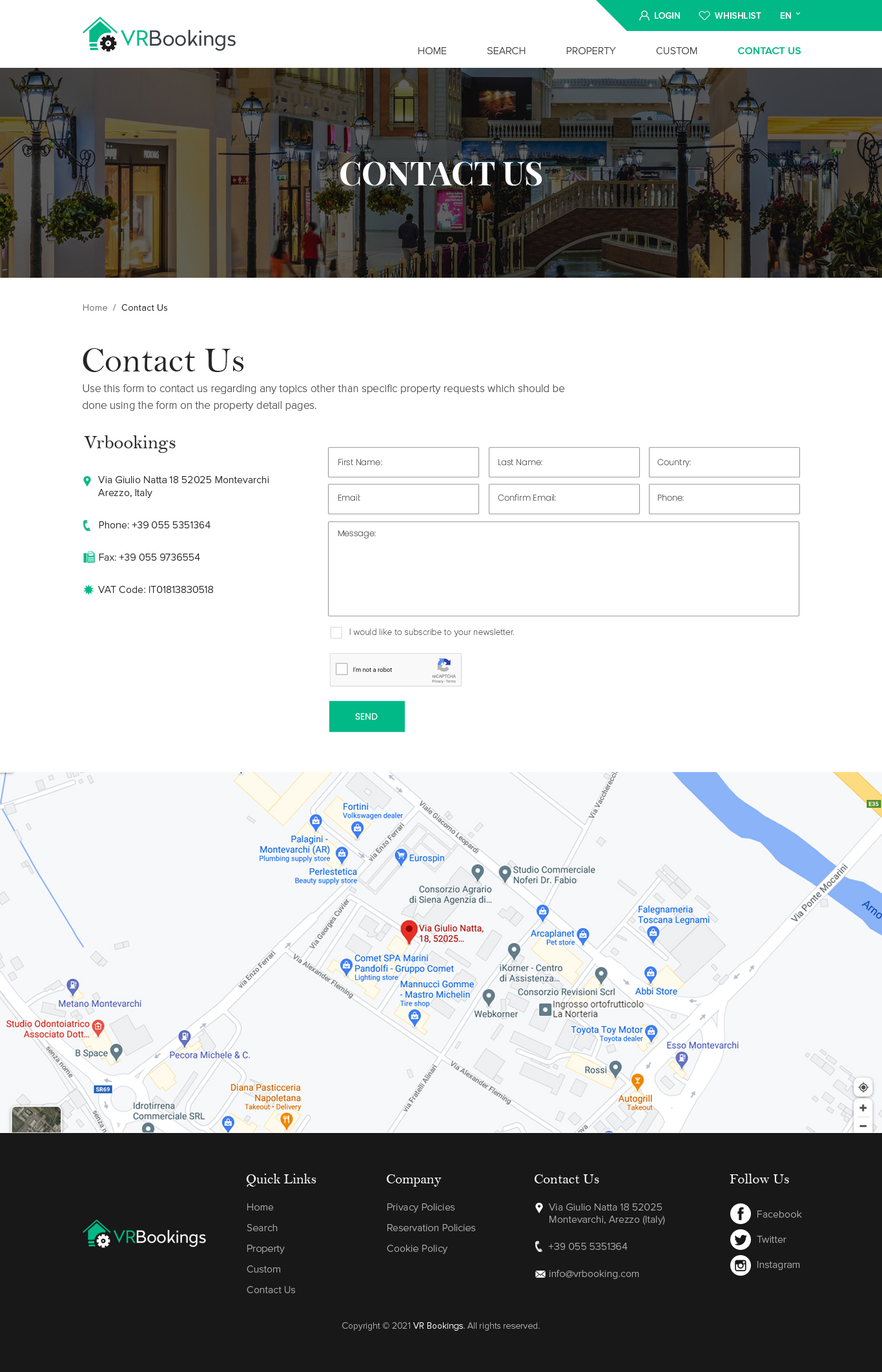882x1372 pixels.
Task: Click the phone handset icon beside Phone number
Action: [87, 525]
